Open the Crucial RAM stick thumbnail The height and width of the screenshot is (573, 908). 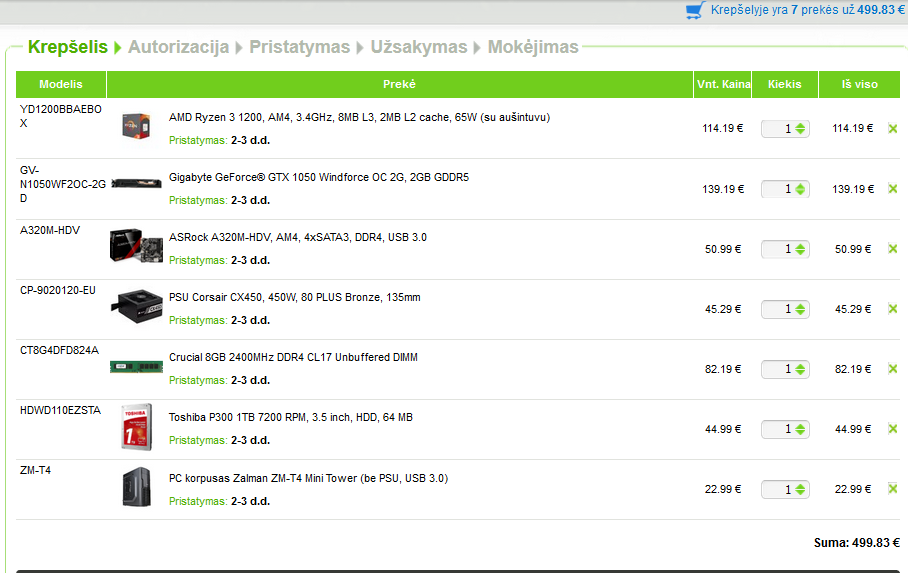tap(136, 367)
